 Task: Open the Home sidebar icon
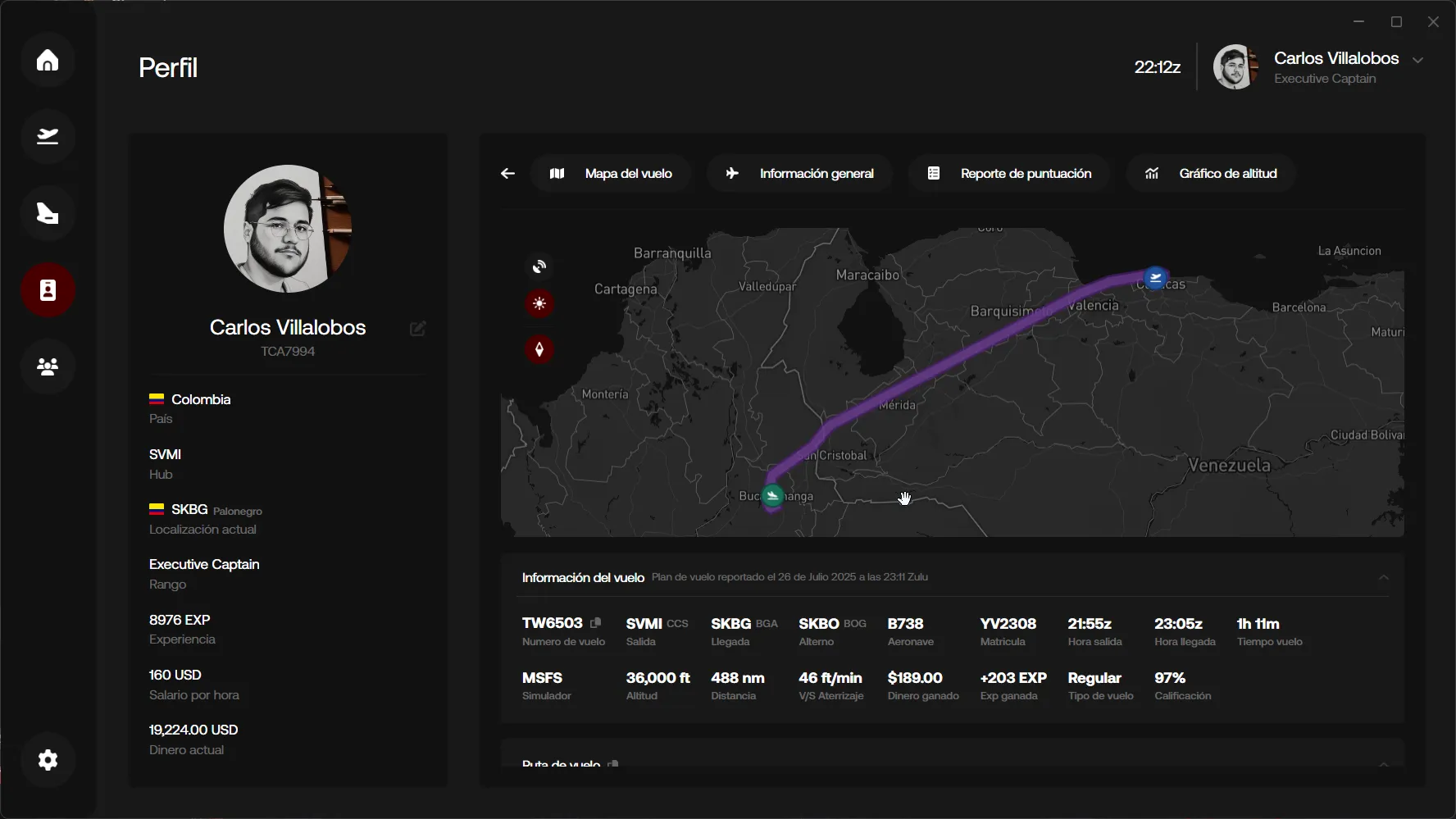48,60
